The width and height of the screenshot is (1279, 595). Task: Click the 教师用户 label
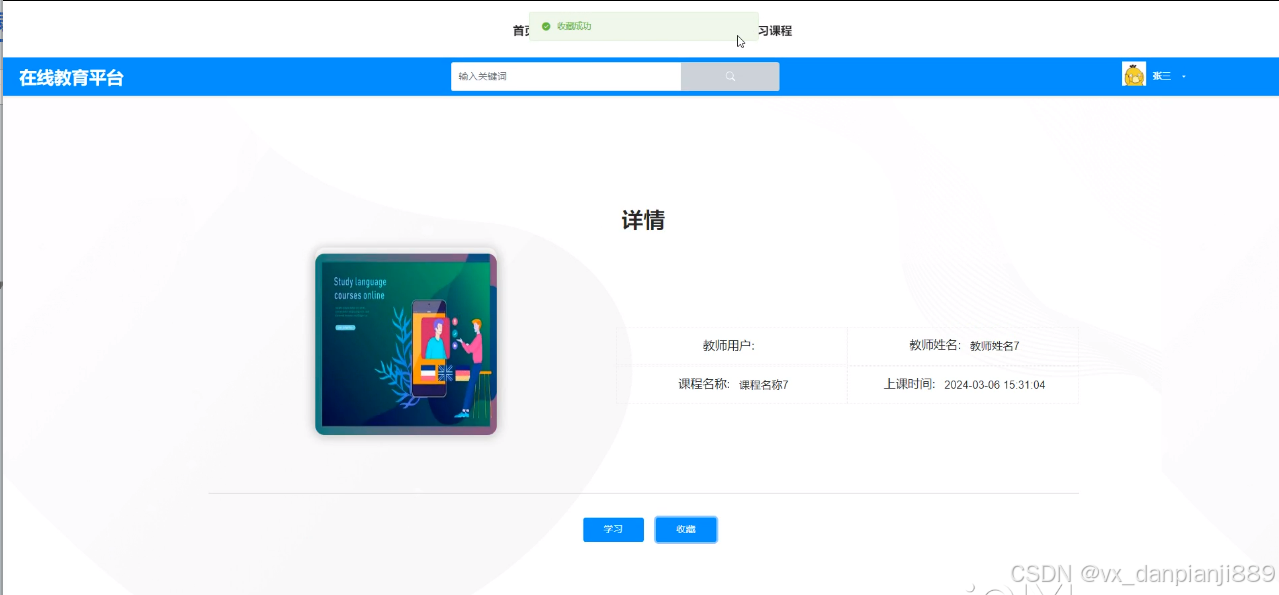728,346
